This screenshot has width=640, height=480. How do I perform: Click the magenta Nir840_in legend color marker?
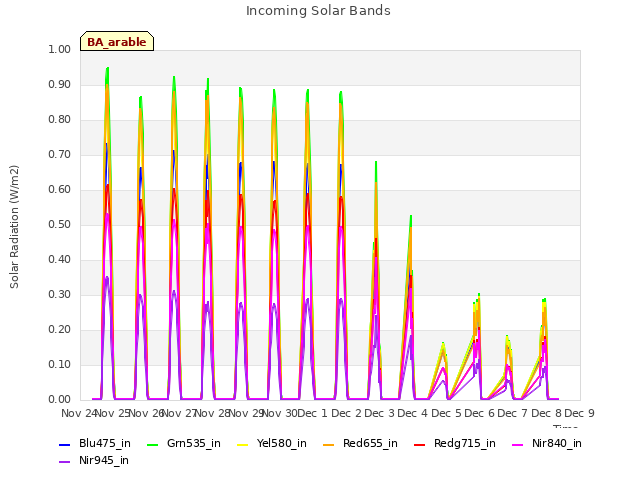click(518, 444)
